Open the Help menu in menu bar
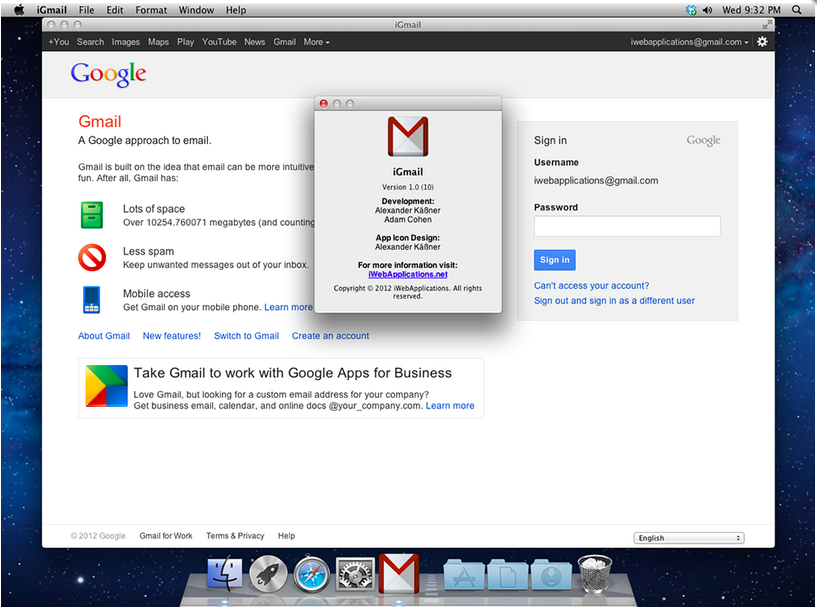817x608 pixels. tap(236, 10)
